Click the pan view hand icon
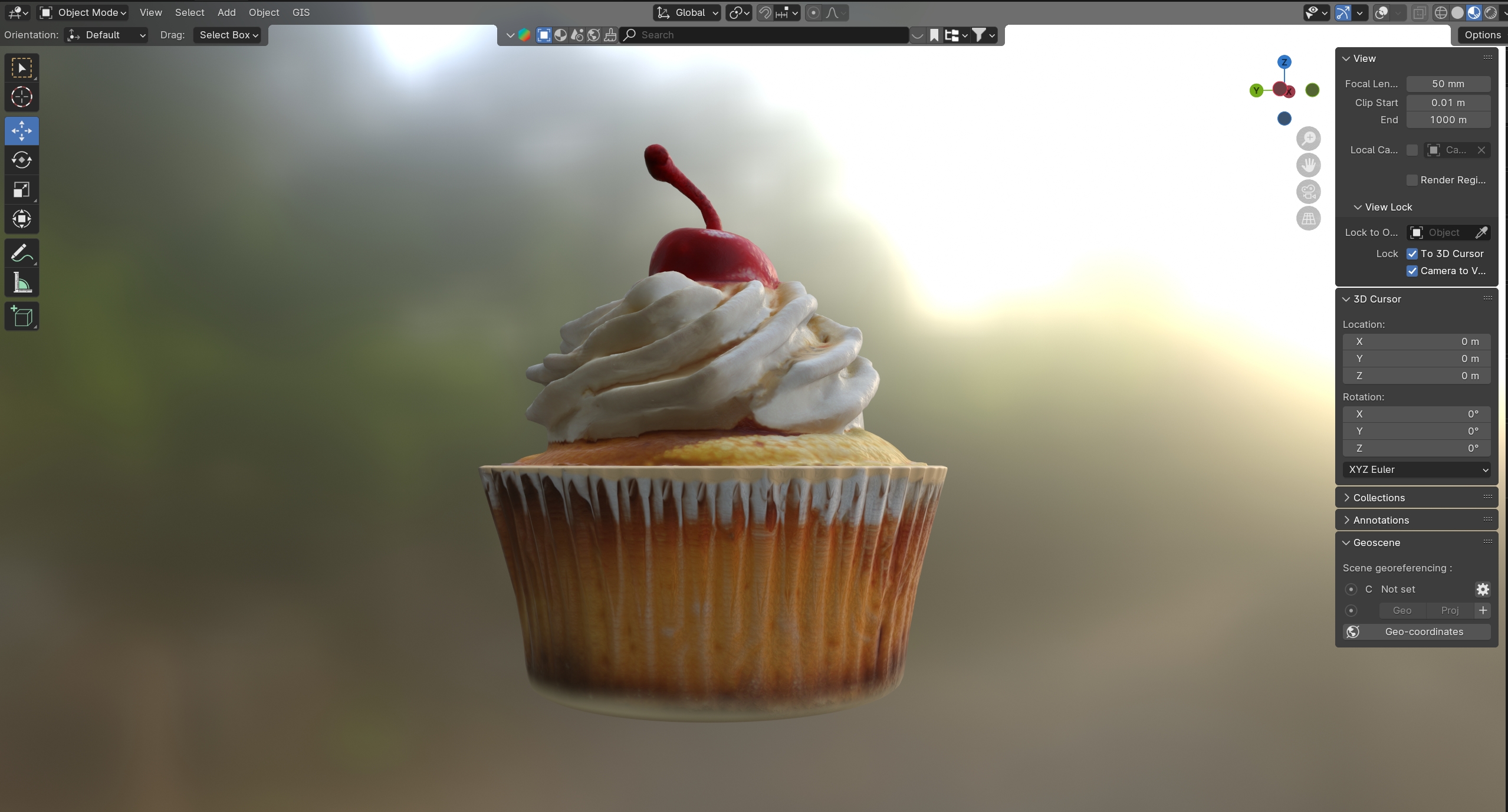 [x=1308, y=165]
